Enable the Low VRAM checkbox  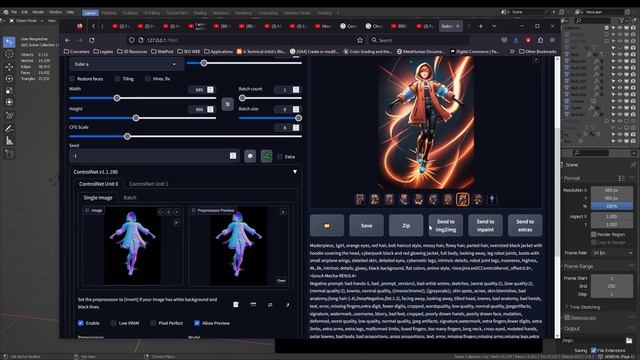[113, 323]
